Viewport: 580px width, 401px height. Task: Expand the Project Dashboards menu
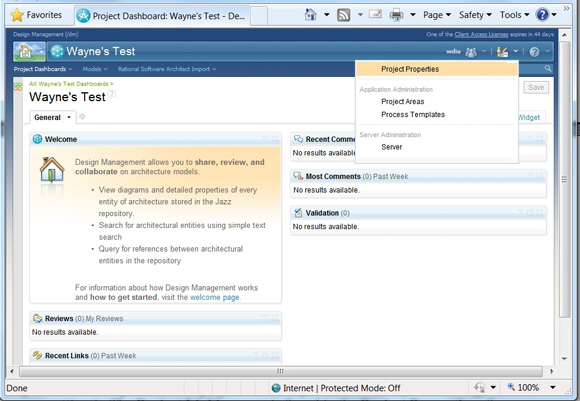43,69
